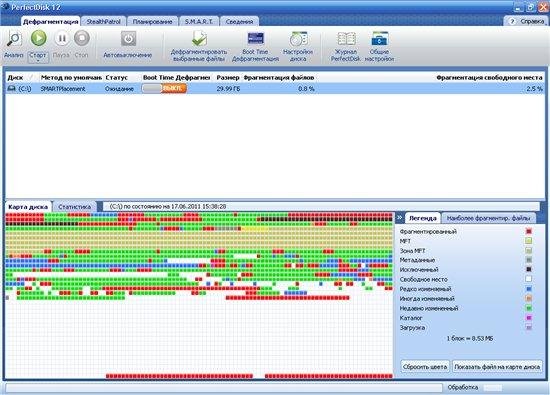Switch to the StealthPatrol tab
The image size is (550, 395).
coord(103,21)
